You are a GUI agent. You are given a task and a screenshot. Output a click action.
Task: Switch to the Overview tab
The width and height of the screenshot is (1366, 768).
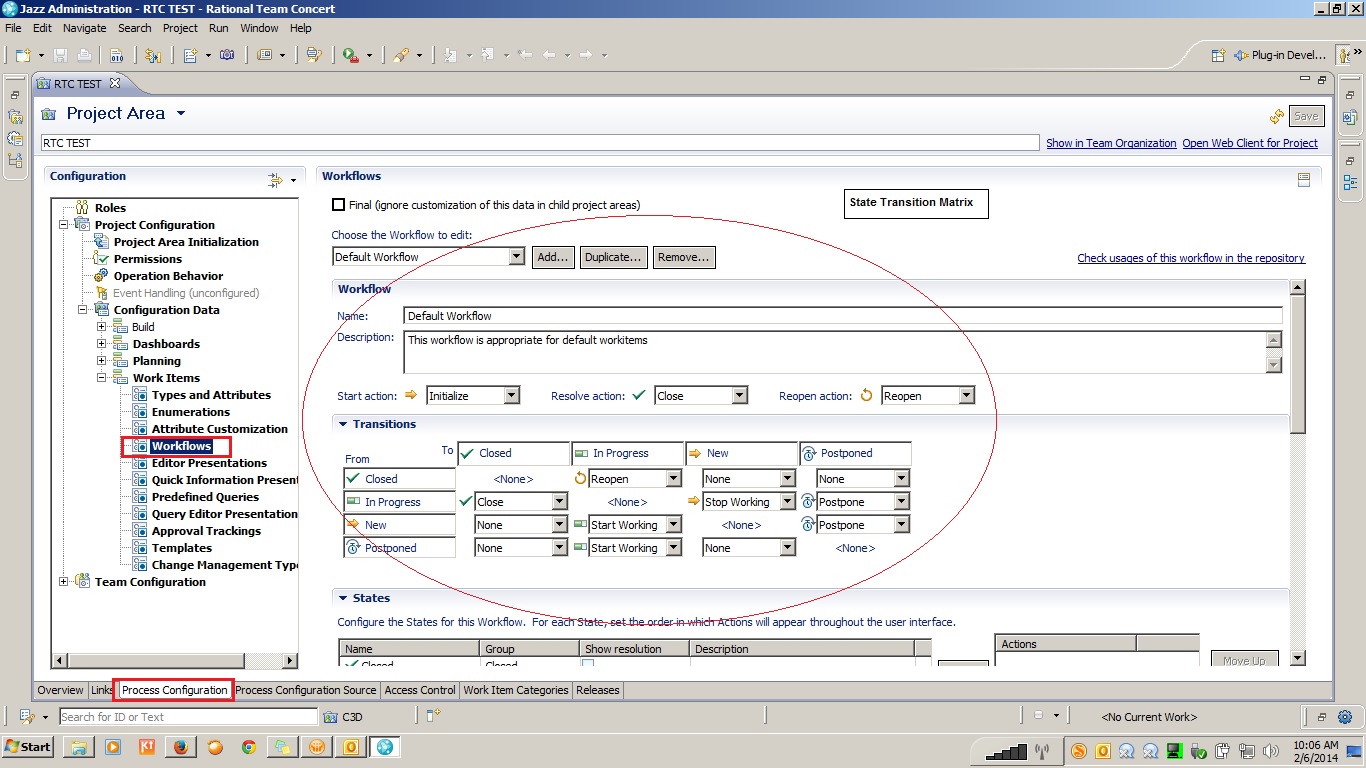61,690
